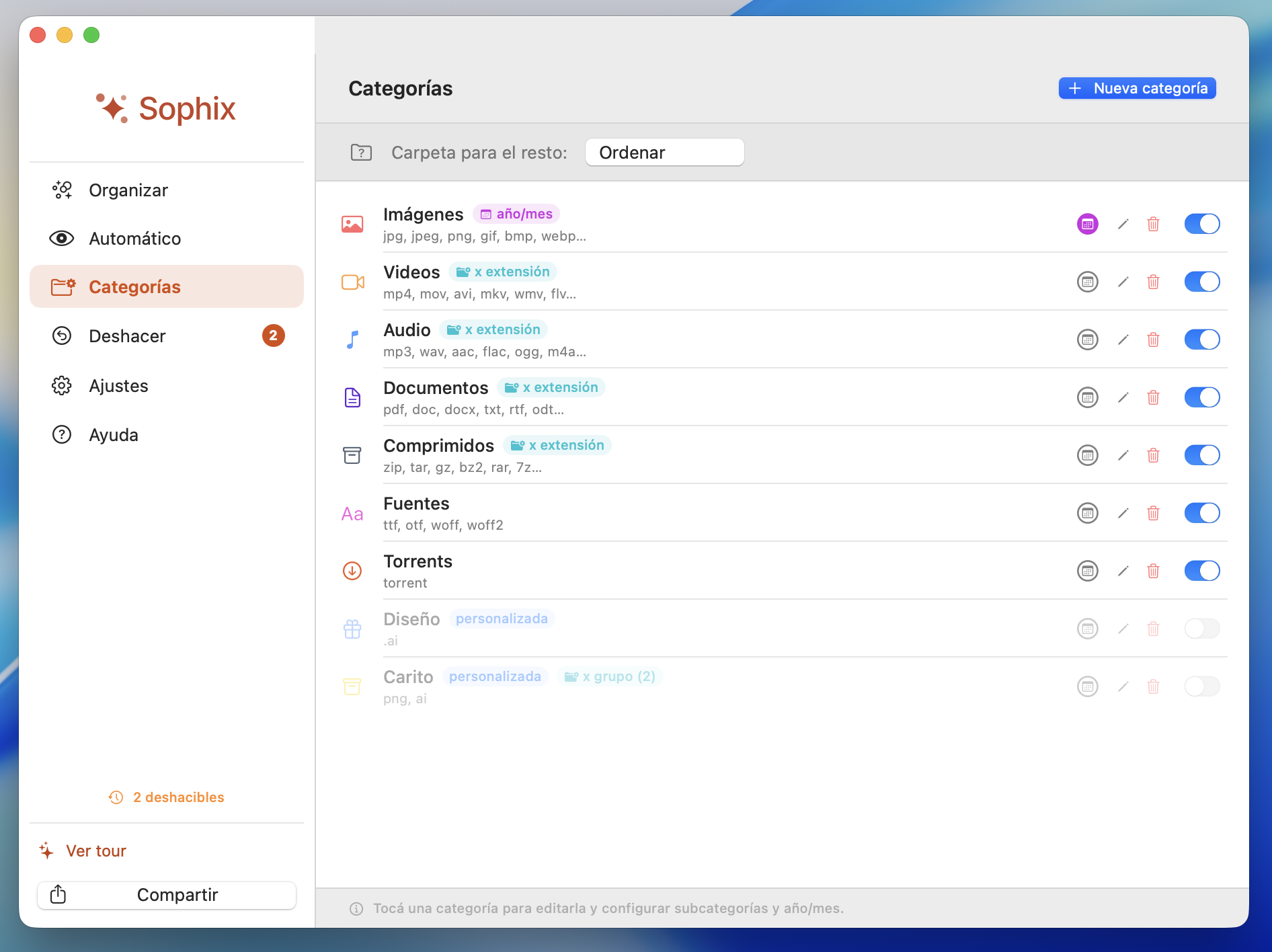The image size is (1272, 952).
Task: Delete the Comprimidos category trash icon
Action: point(1153,455)
